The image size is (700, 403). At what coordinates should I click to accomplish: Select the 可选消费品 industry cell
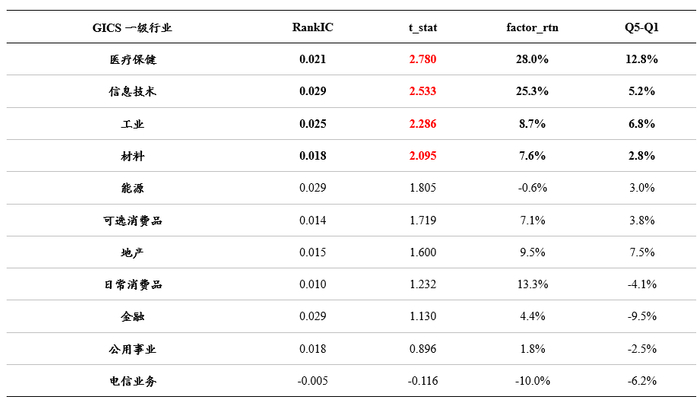pyautogui.click(x=133, y=220)
